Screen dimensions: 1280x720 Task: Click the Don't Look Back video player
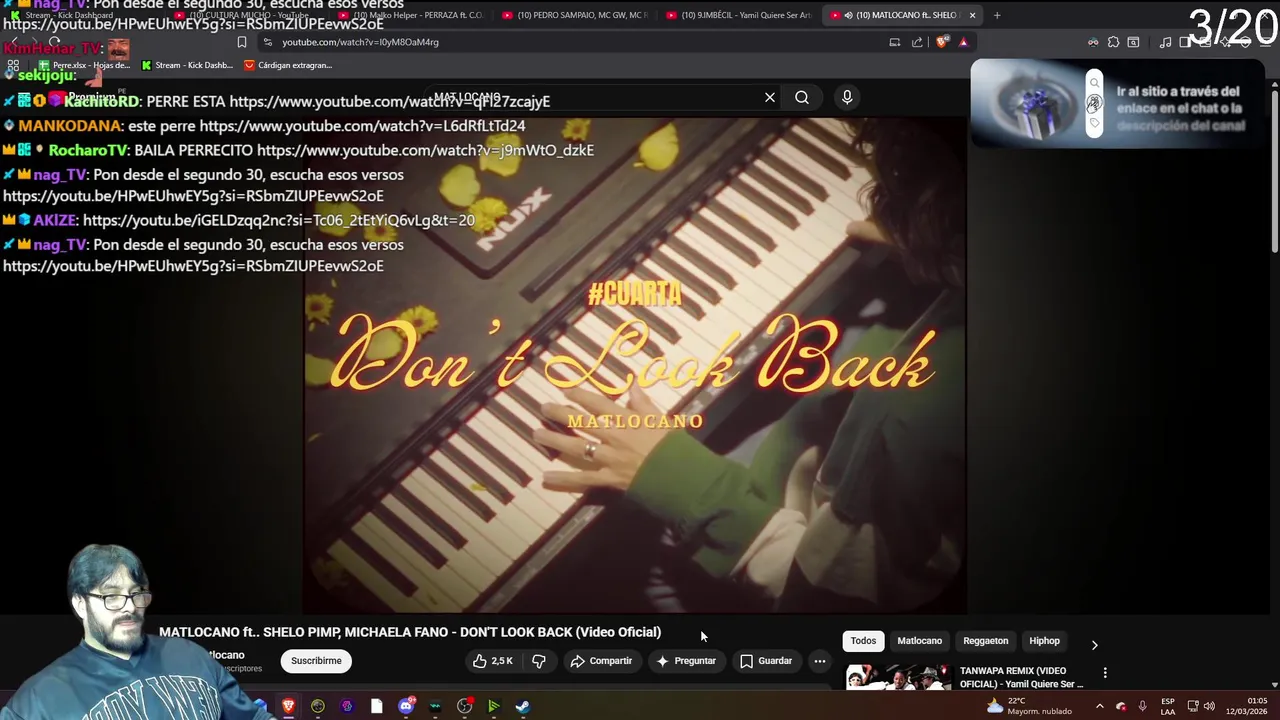tap(635, 365)
